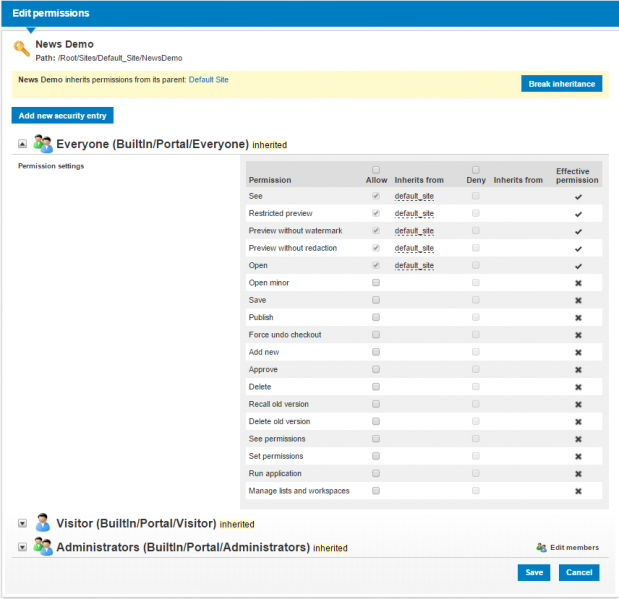619x599 pixels.
Task: Click effective permission checkmark for See
Action: pos(578,197)
